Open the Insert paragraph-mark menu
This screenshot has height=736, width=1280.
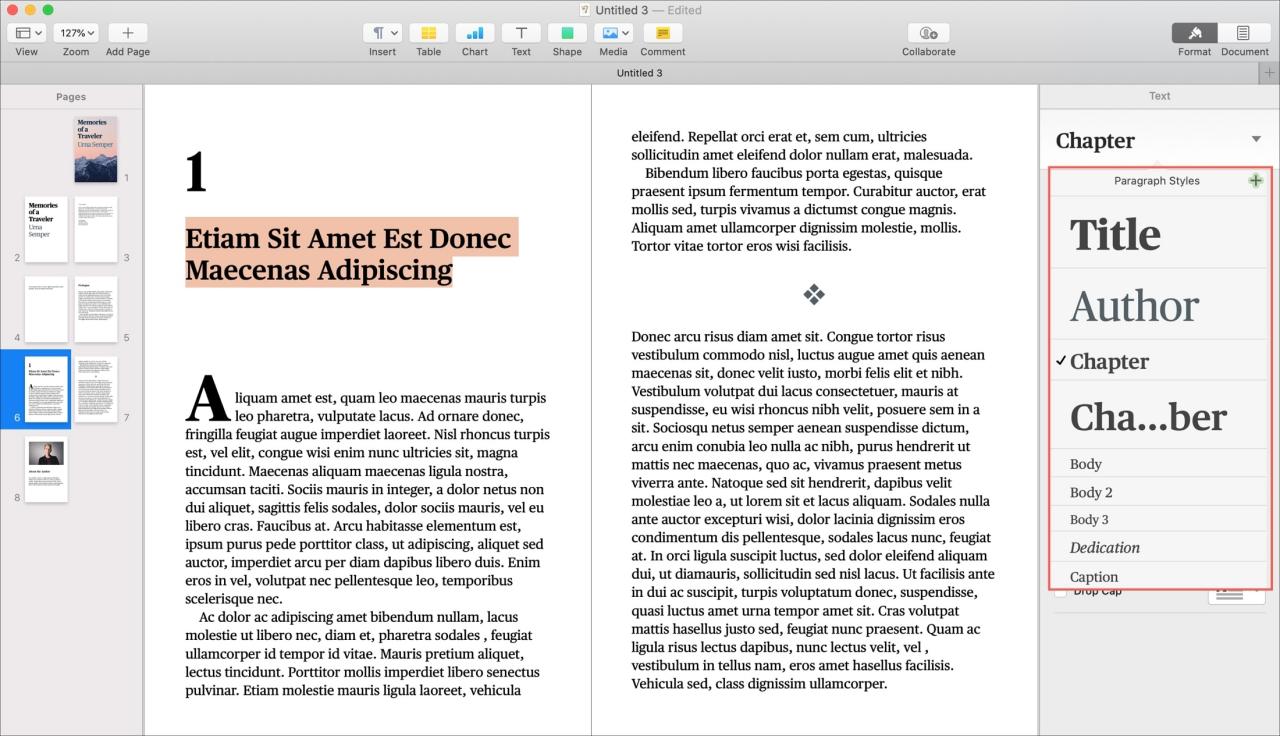(382, 33)
